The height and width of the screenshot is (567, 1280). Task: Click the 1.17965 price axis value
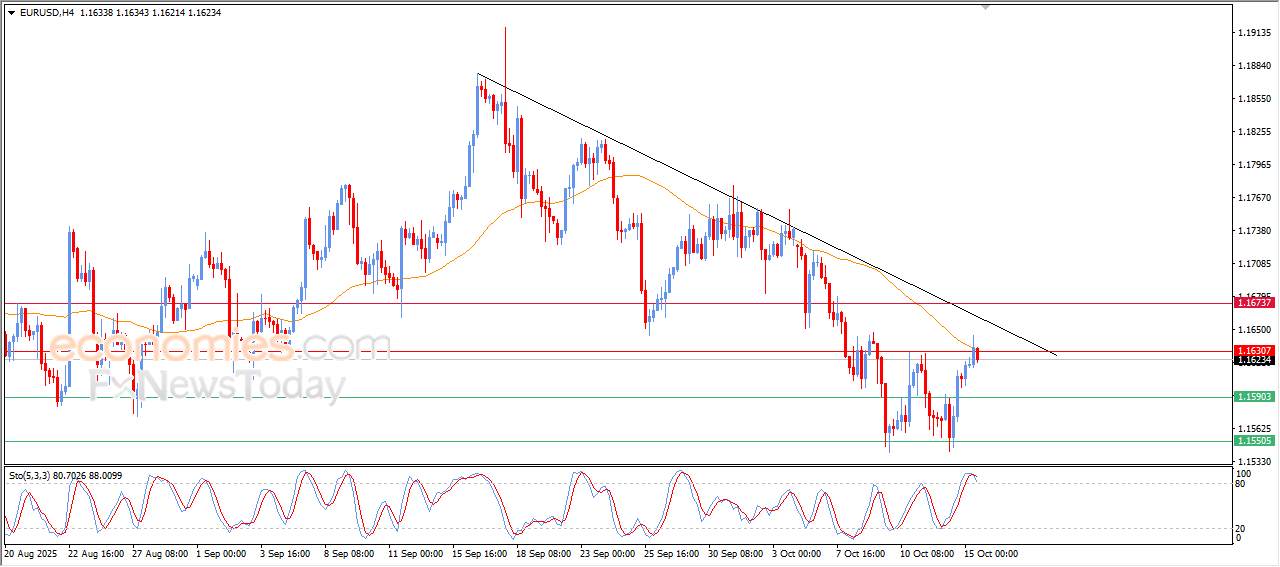pos(1254,165)
